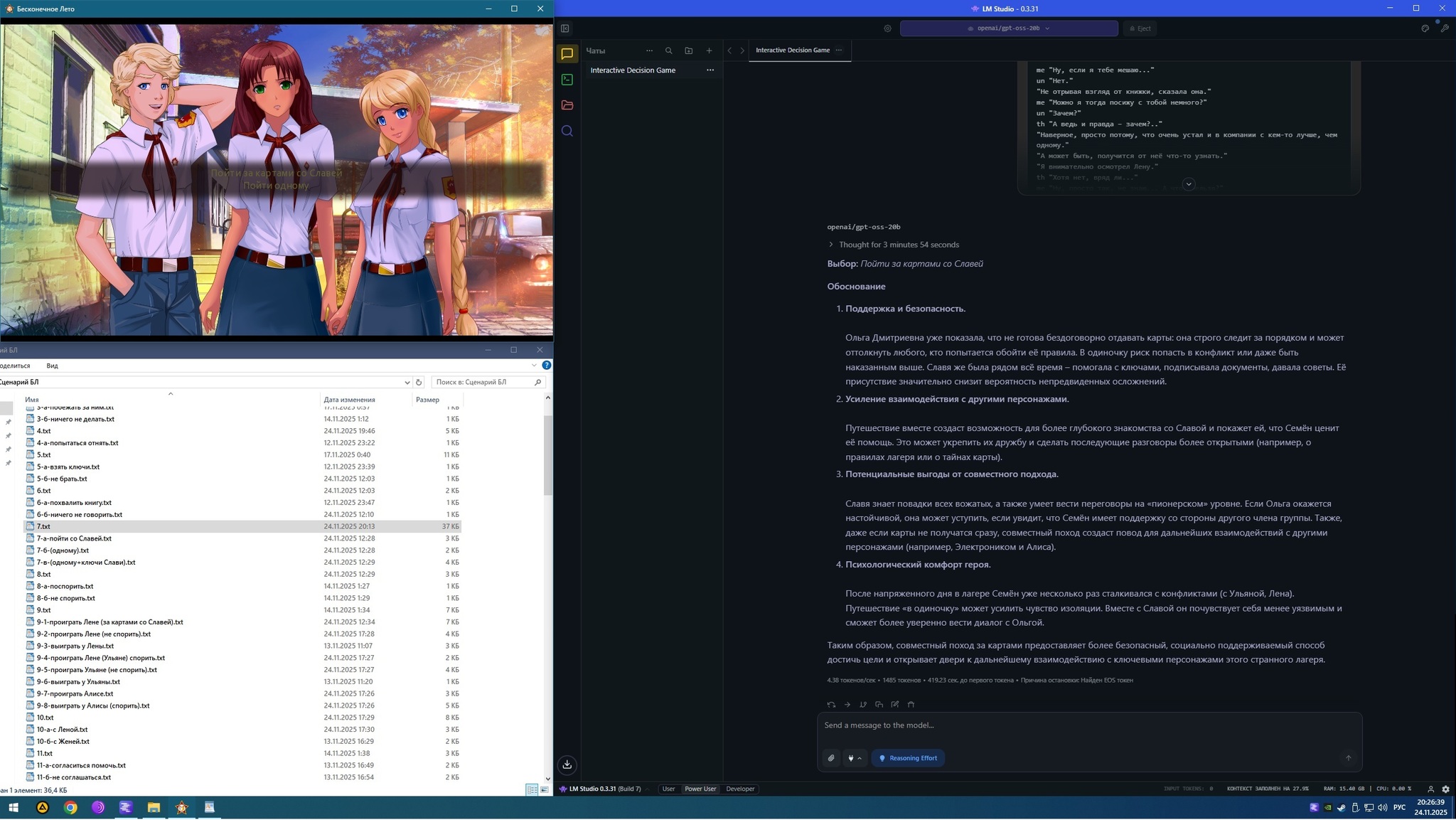The height and width of the screenshot is (820, 1456).
Task: Click the Eject model button
Action: [x=1140, y=28]
